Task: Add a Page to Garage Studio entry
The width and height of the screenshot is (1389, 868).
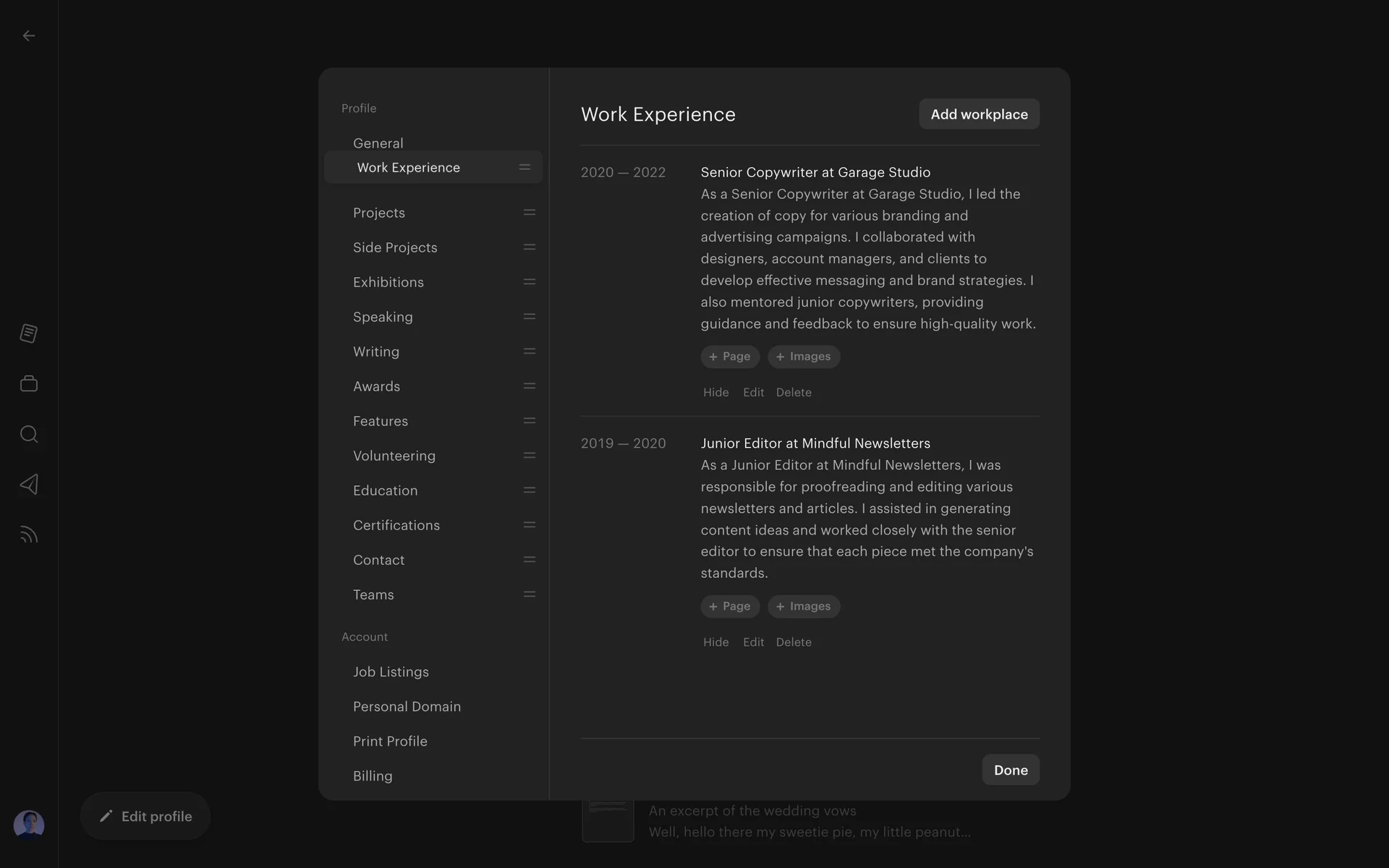Action: [x=729, y=357]
